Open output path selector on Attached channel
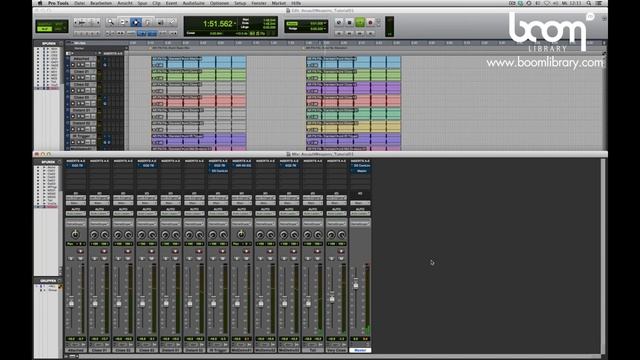Image resolution: width=640 pixels, height=360 pixels. pyautogui.click(x=76, y=203)
